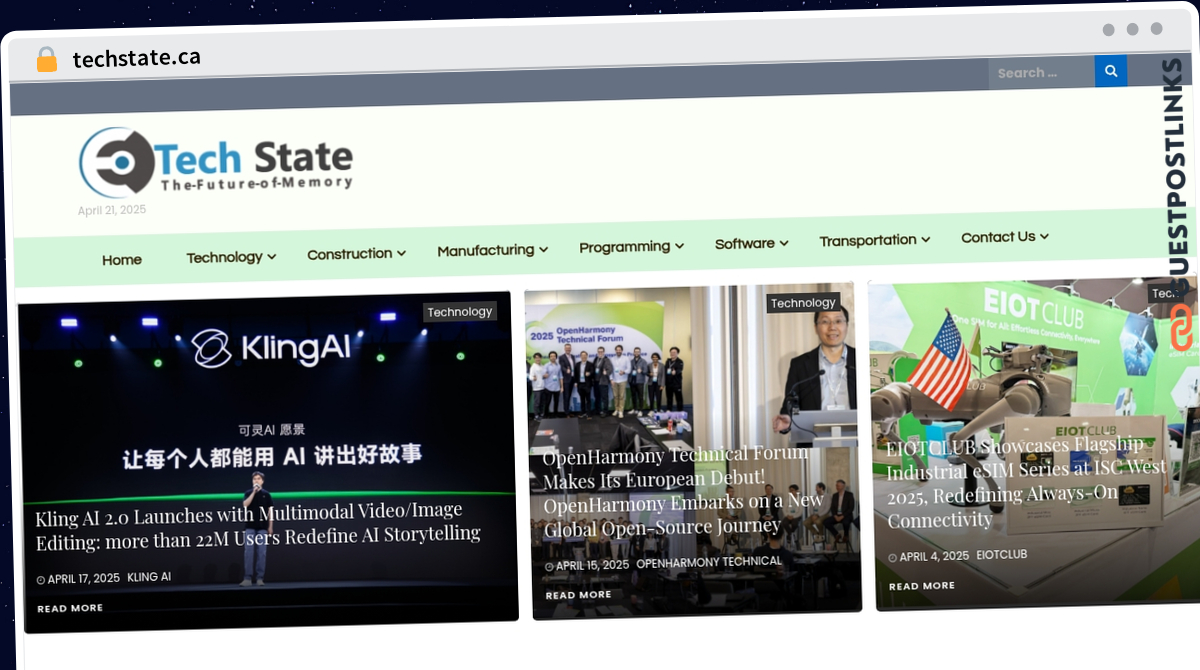1200x670 pixels.
Task: Click the truncated Tec tag on EIOTCLUB card
Action: point(1164,293)
